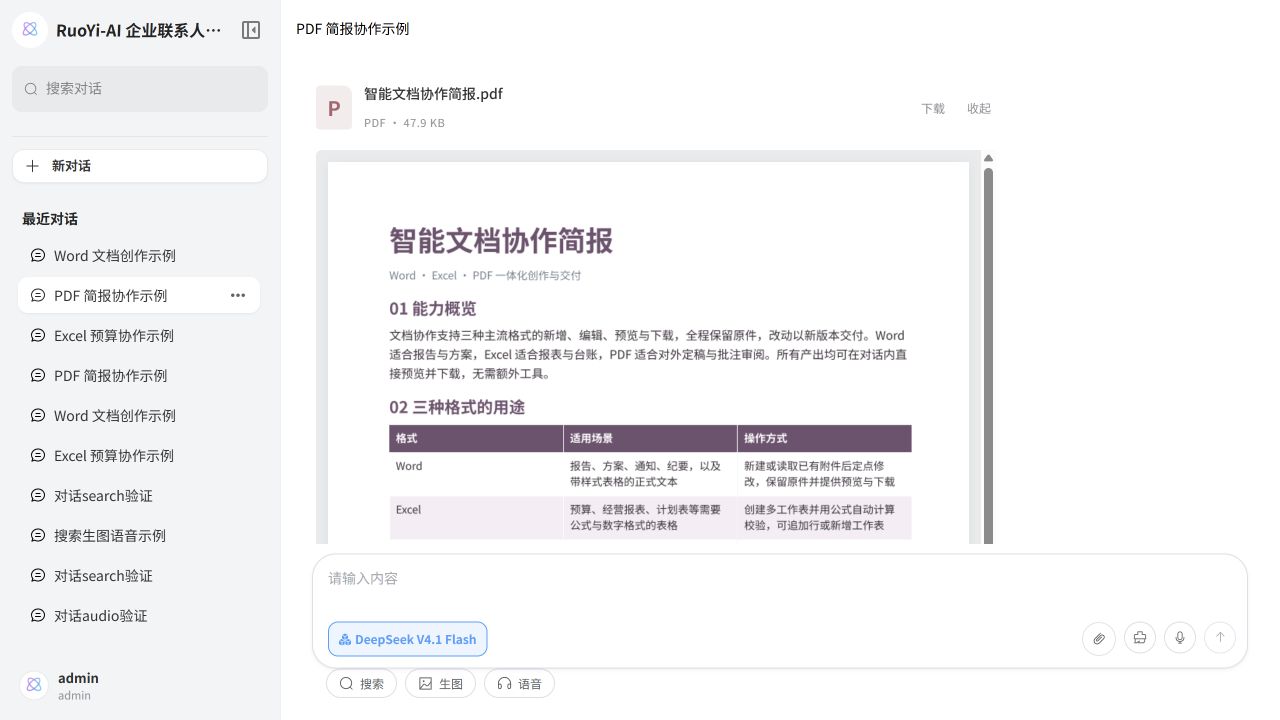The width and height of the screenshot is (1280, 720).
Task: Click into the 搜索对话 search field
Action: pyautogui.click(x=140, y=89)
